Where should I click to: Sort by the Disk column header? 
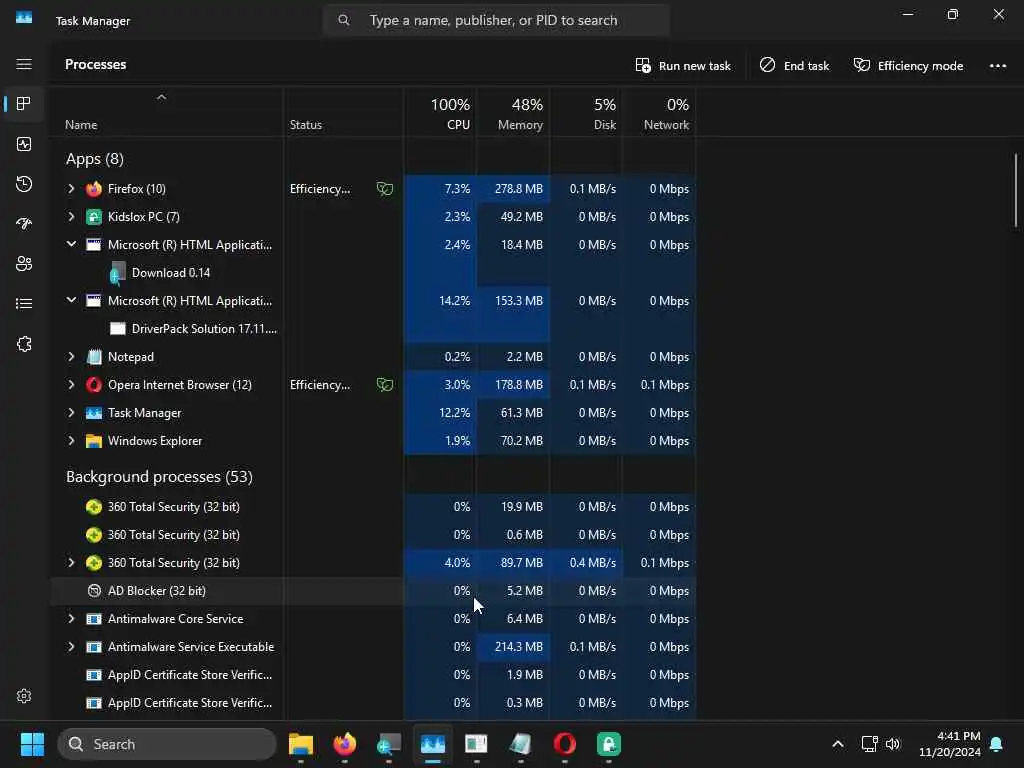586,113
